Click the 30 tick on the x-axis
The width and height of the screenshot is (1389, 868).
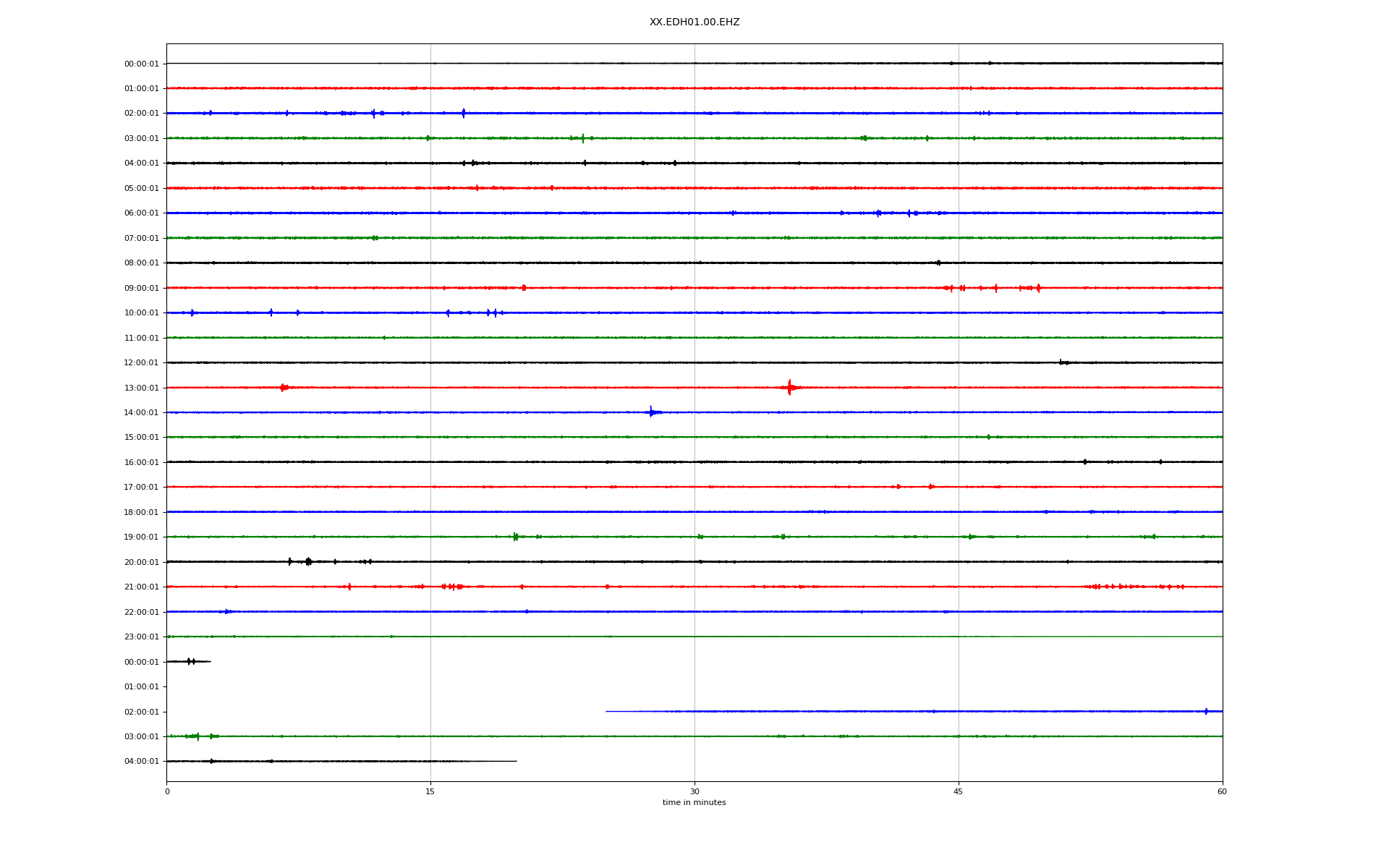click(x=694, y=791)
